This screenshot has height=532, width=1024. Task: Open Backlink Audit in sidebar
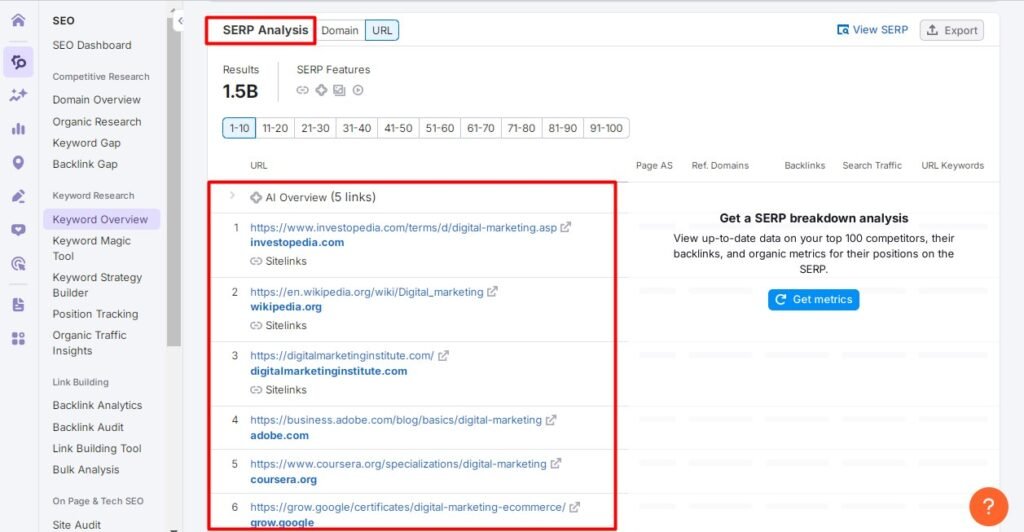[88, 427]
